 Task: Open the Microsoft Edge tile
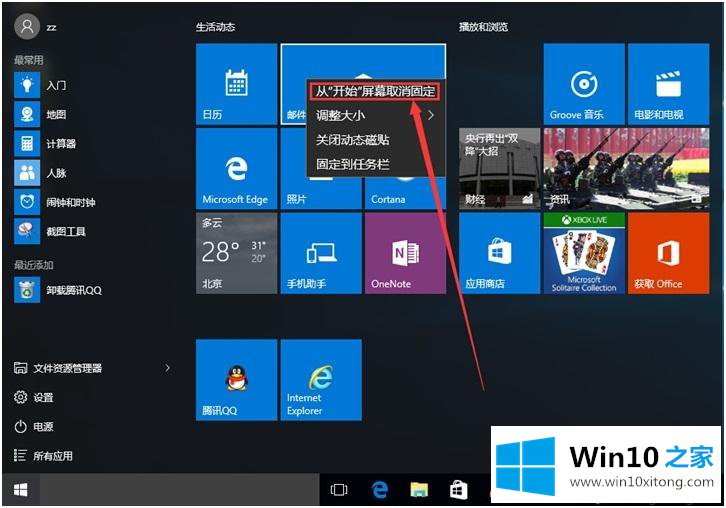(x=237, y=169)
